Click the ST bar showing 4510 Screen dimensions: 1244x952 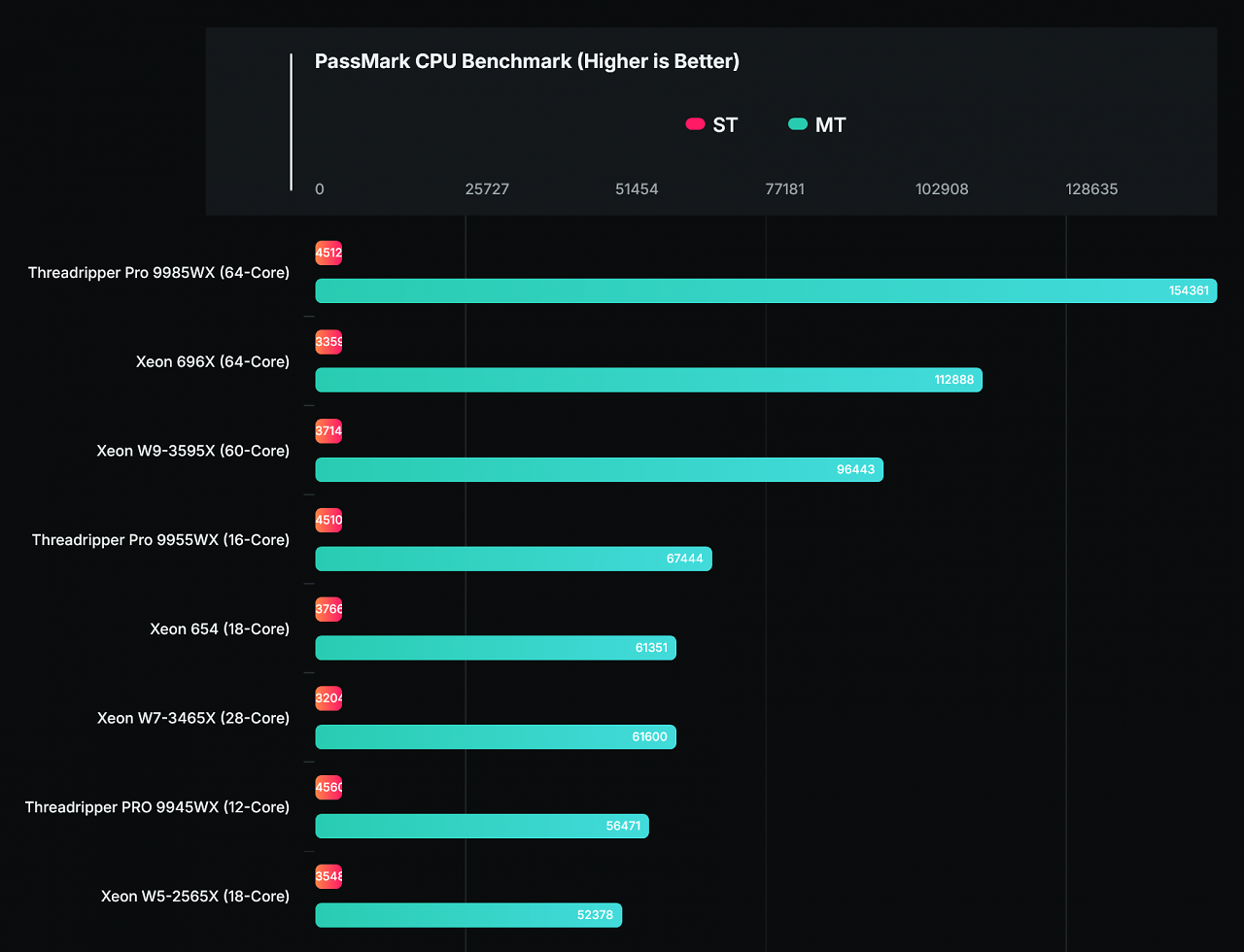click(328, 521)
